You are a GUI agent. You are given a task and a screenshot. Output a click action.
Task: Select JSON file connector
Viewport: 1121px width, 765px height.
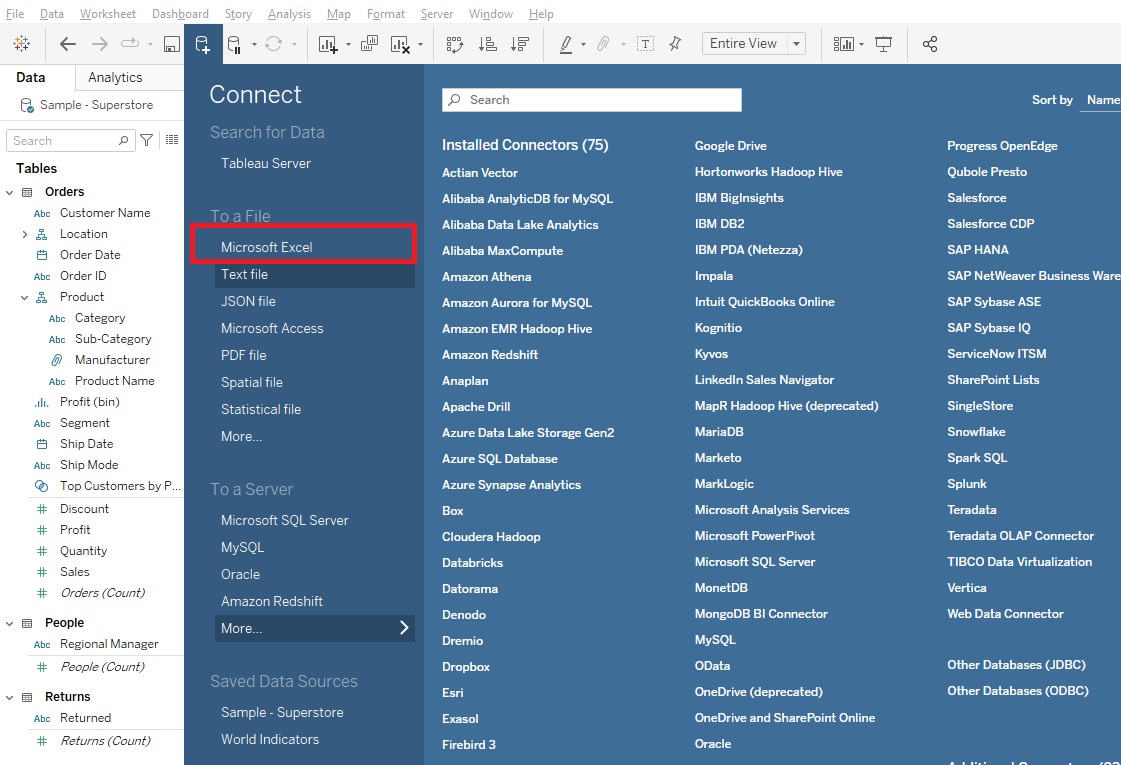248,302
